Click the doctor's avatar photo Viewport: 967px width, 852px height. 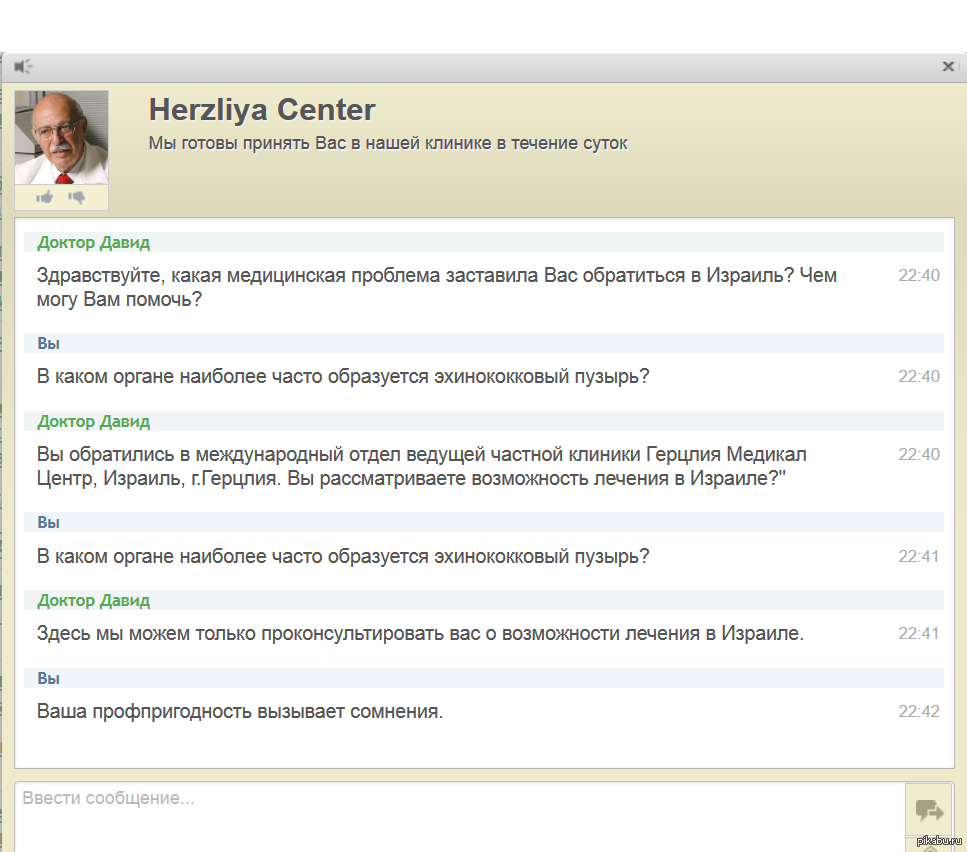61,138
